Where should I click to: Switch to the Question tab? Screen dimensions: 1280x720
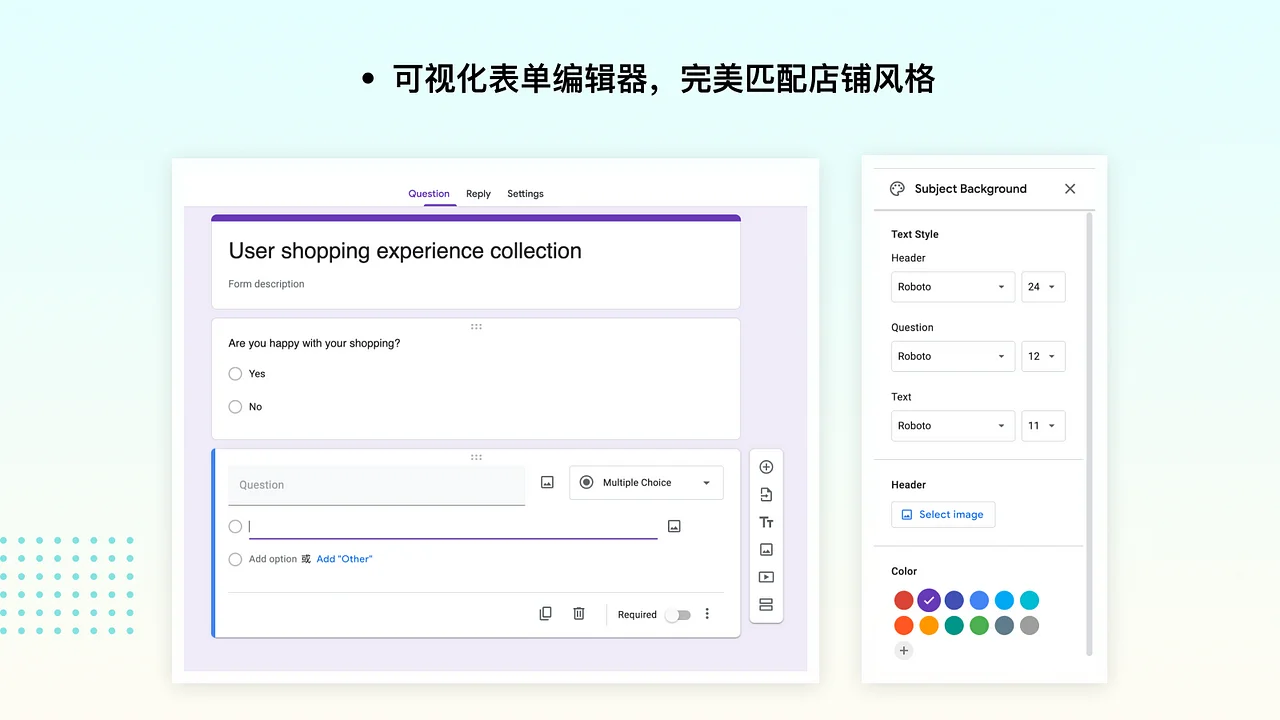click(x=429, y=194)
